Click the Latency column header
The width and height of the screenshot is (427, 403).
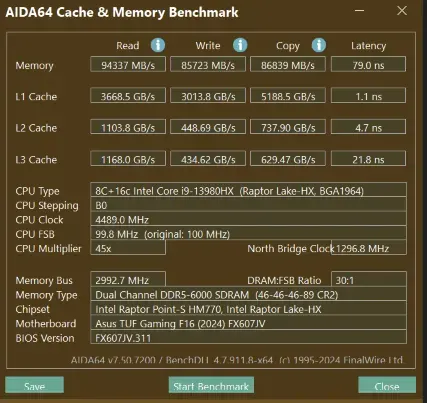point(368,46)
